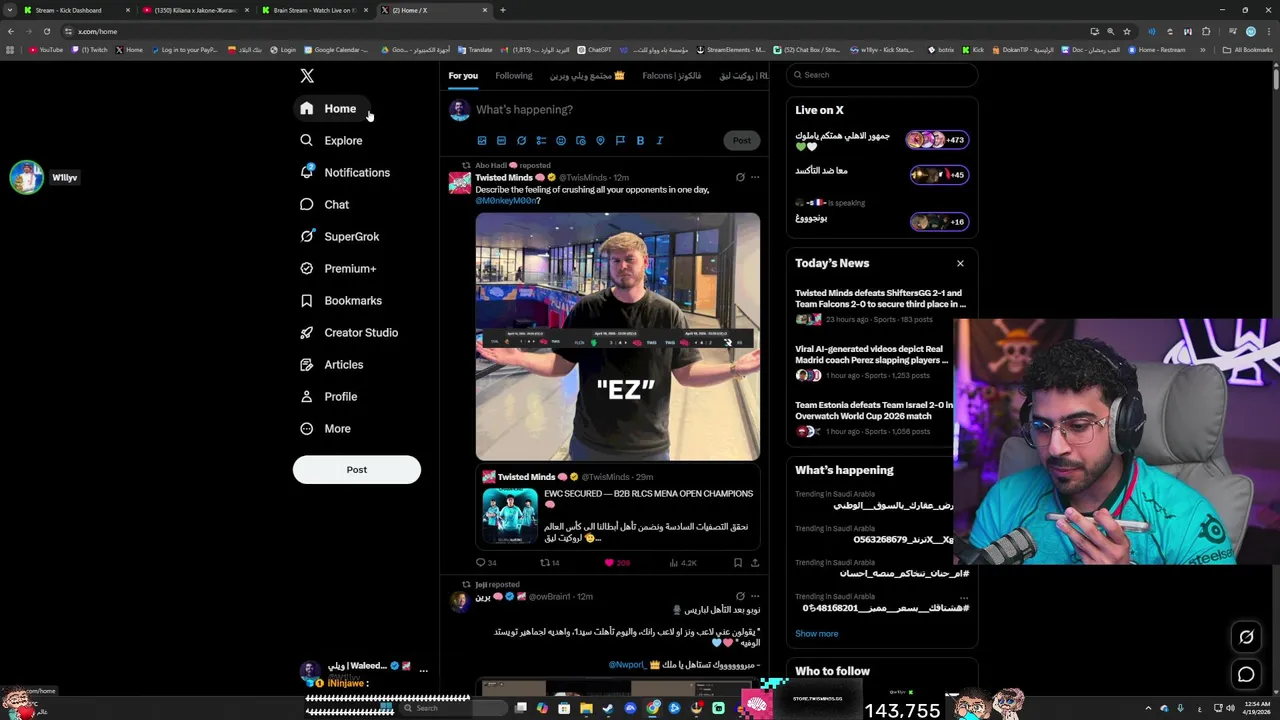
Task: Open Bookmarks in the sidebar
Action: (x=341, y=300)
